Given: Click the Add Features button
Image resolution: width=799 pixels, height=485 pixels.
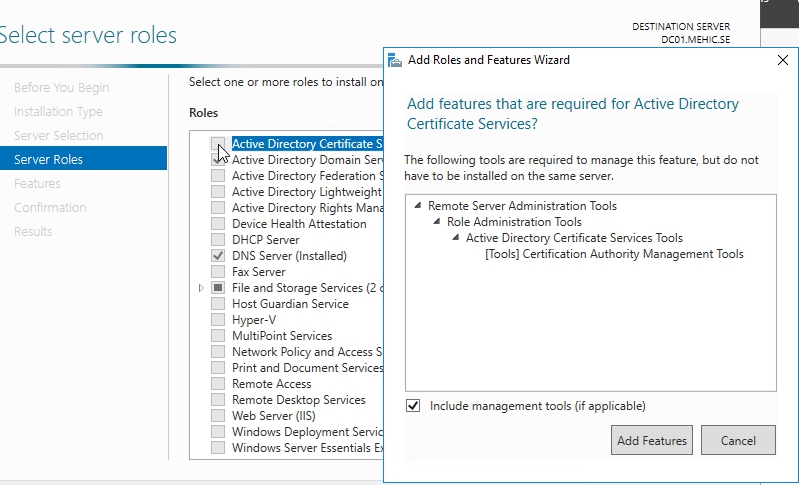Looking at the screenshot, I should point(651,440).
